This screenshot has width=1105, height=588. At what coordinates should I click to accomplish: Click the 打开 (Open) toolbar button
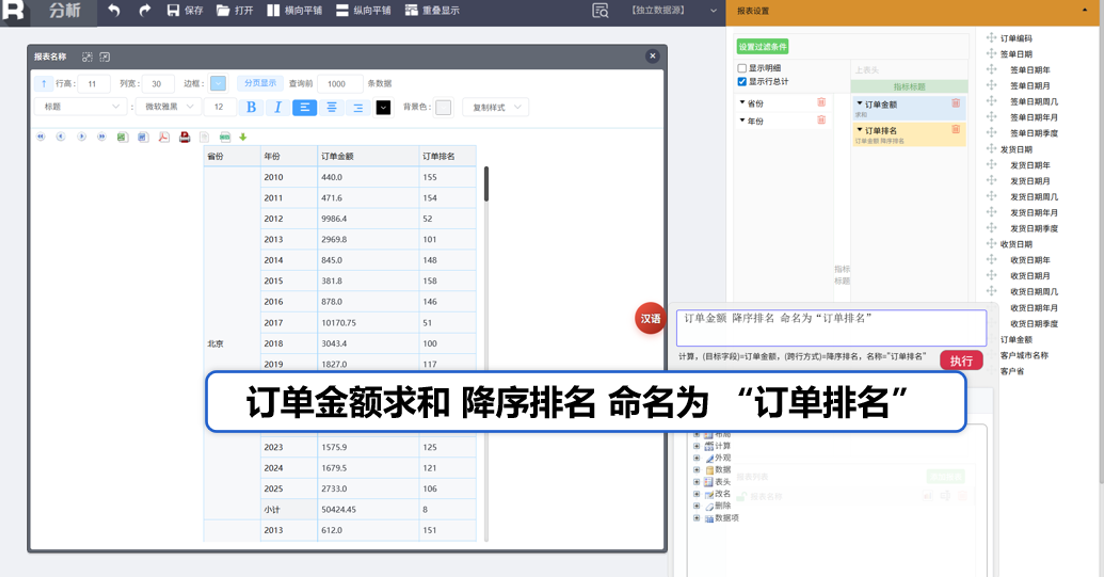click(235, 11)
